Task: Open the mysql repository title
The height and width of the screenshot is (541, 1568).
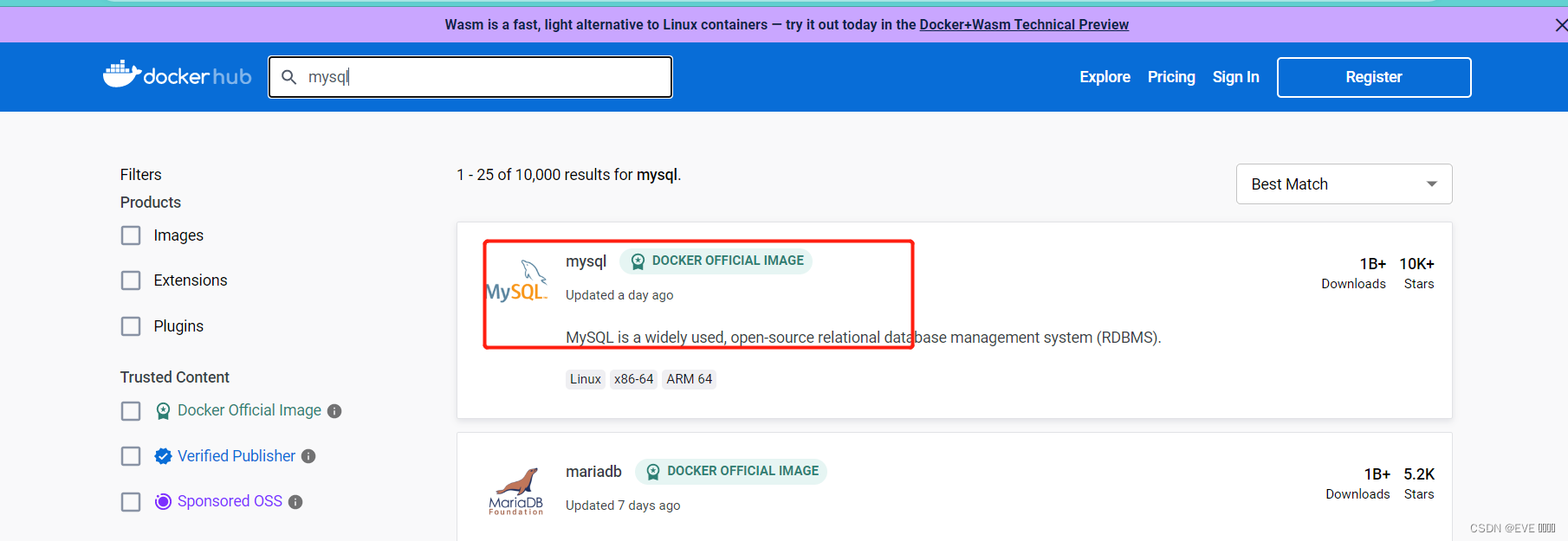Action: tap(586, 261)
